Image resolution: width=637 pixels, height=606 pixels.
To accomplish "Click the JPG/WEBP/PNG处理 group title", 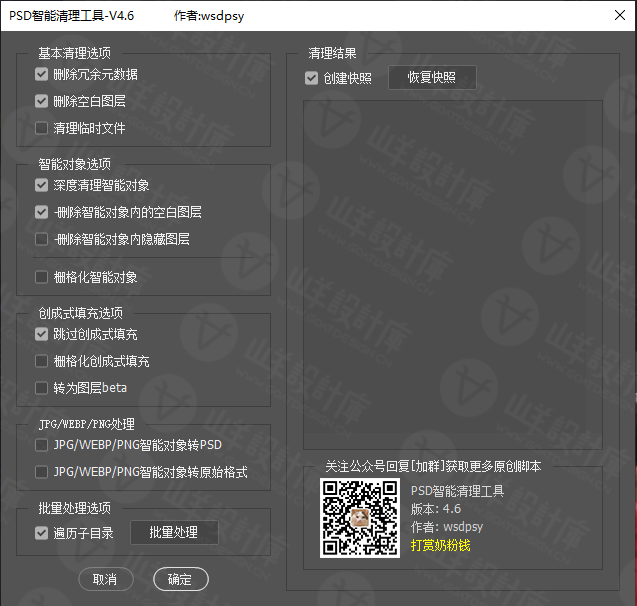I will (x=87, y=424).
